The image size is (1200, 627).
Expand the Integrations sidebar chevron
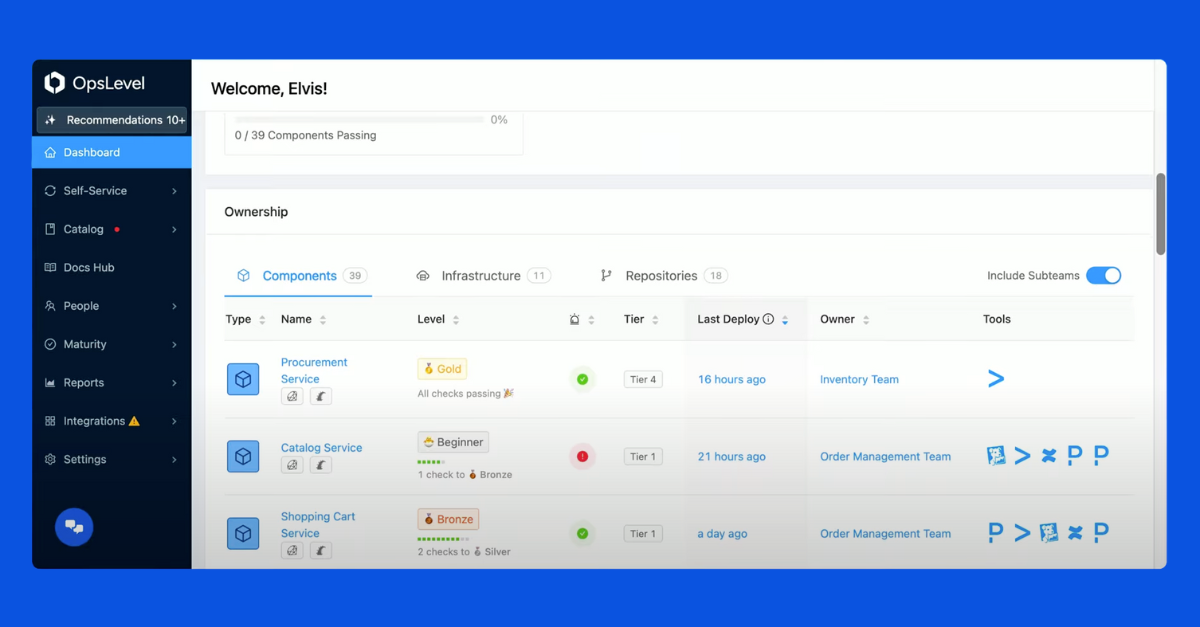(x=174, y=421)
